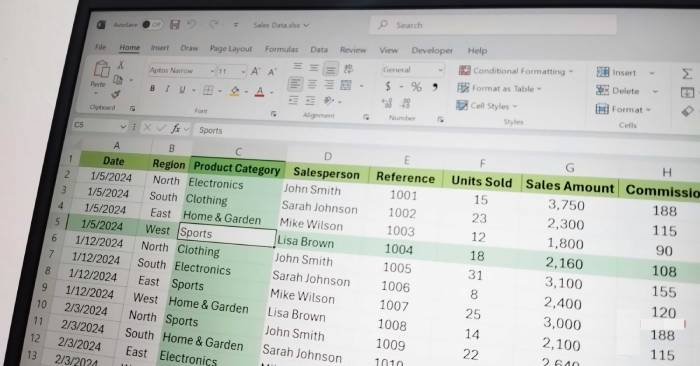Click the Fill down icon below AutoSum
The width and height of the screenshot is (700, 366).
pos(687,92)
